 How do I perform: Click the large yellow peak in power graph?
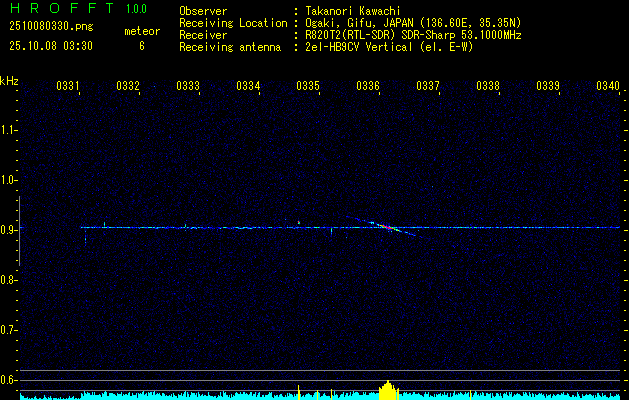(388, 390)
